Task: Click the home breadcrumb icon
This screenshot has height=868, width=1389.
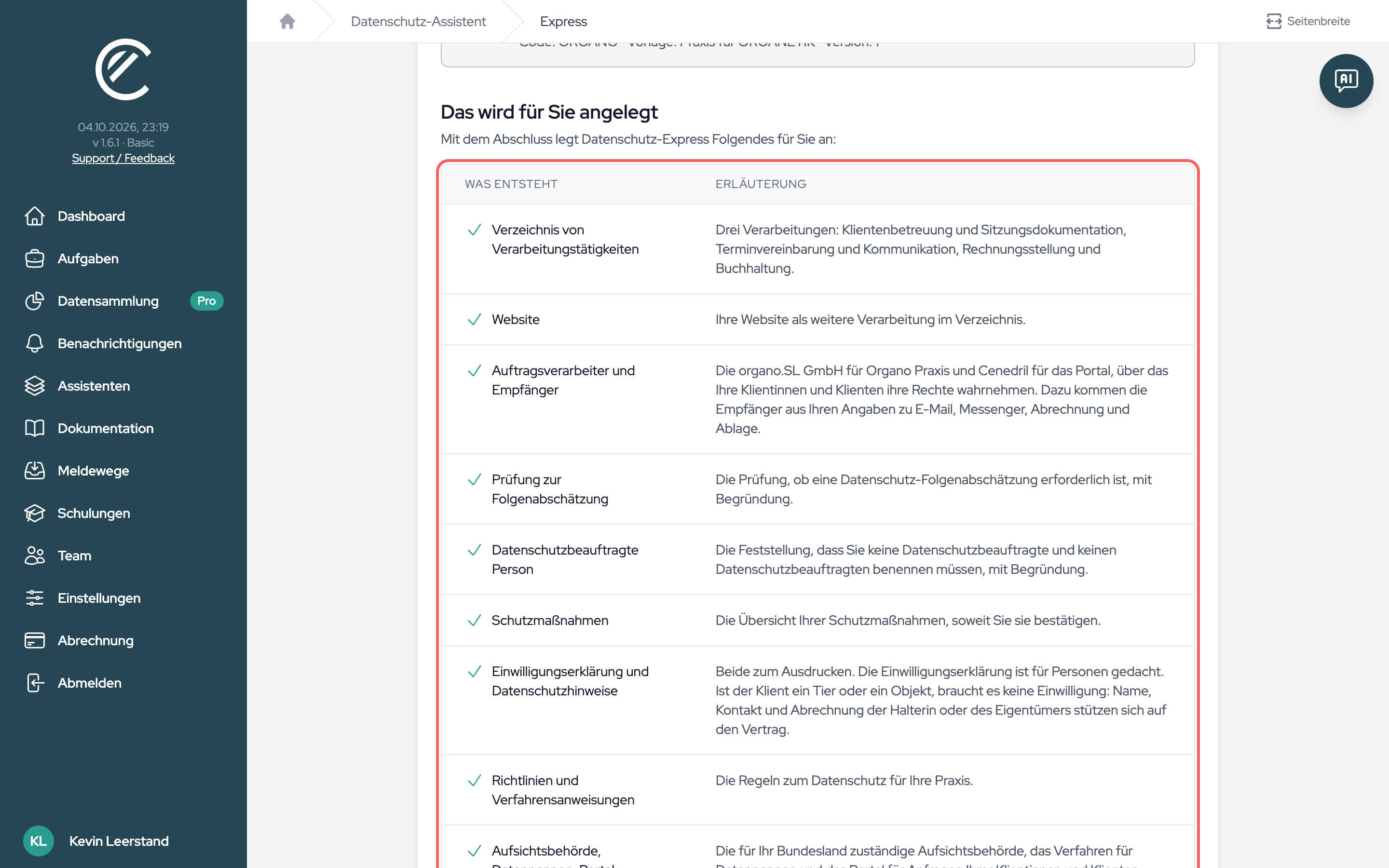Action: point(287,22)
